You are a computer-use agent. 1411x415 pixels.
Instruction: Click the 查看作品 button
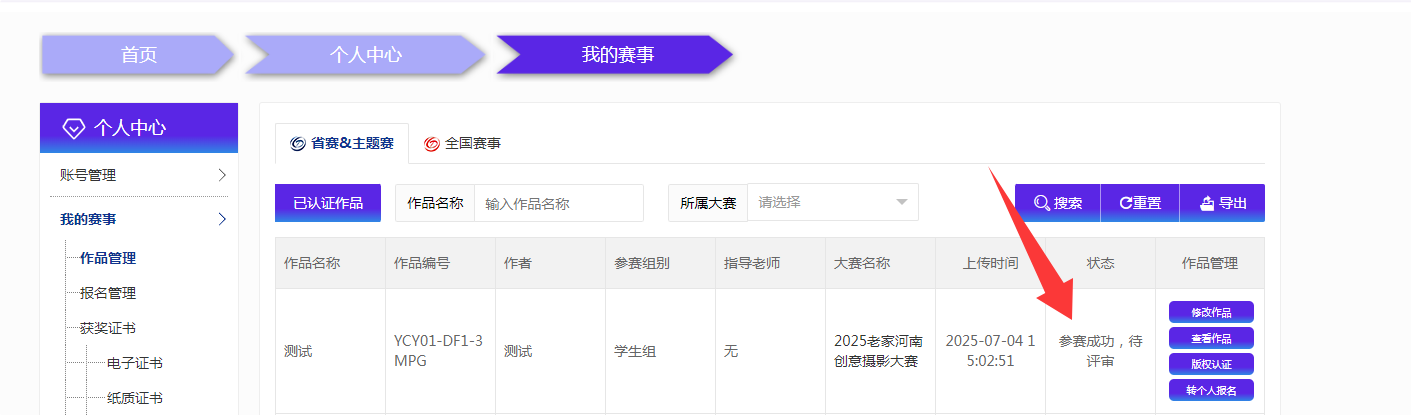tap(1211, 338)
